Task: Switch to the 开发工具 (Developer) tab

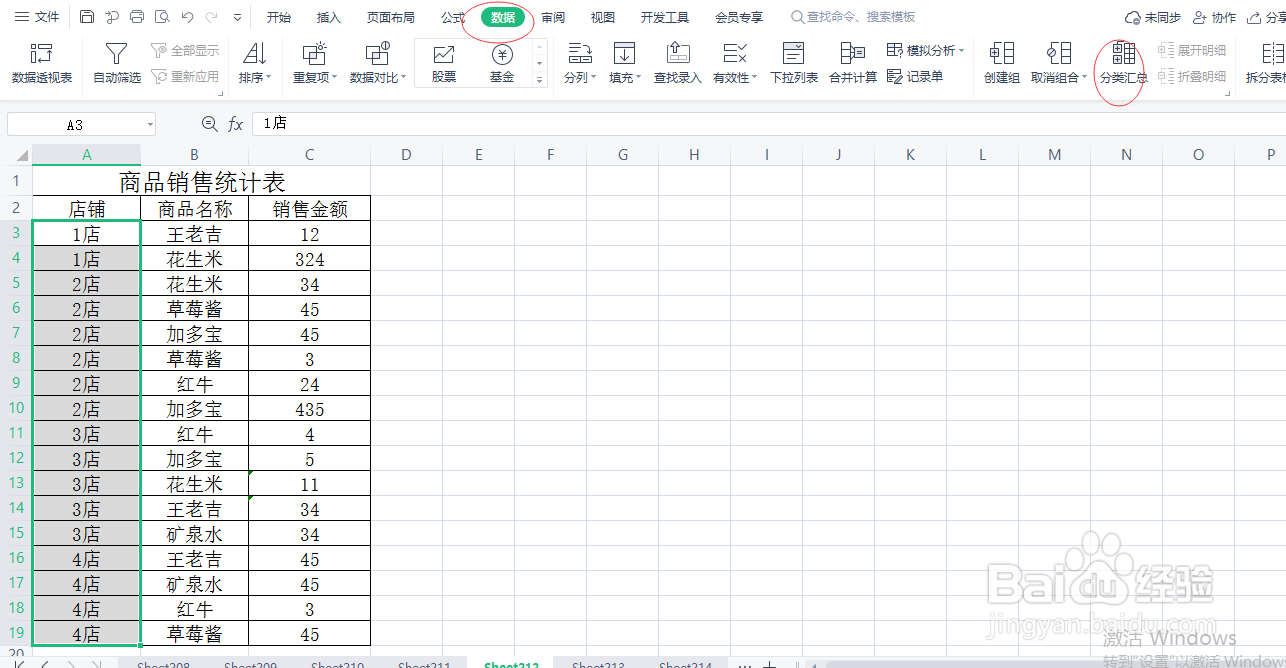Action: pyautogui.click(x=665, y=18)
